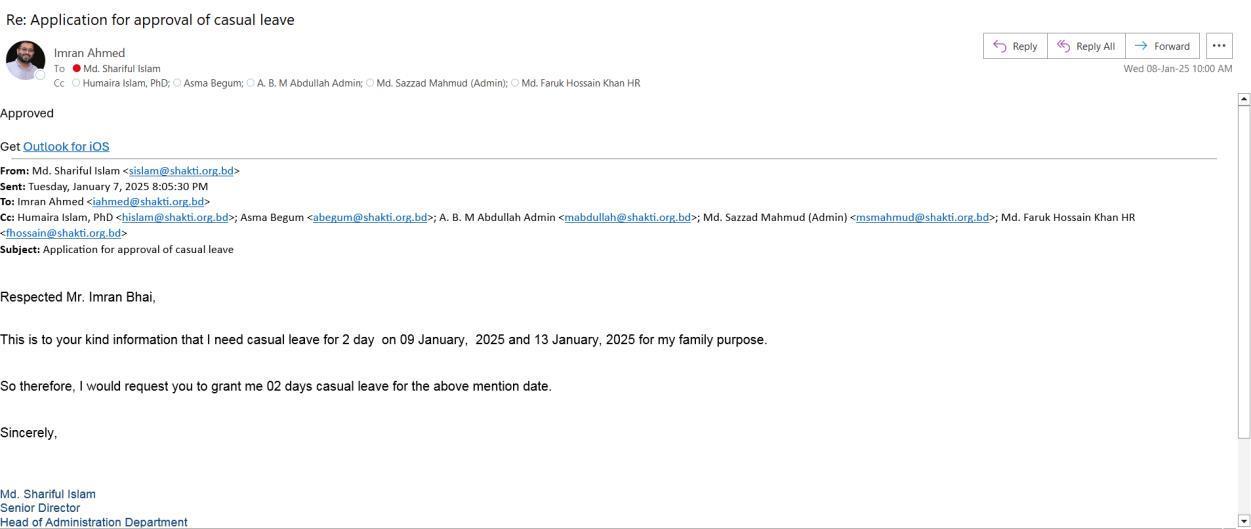This screenshot has width=1251, height=529.
Task: Click Imran Ahmed's profile photo
Action: [25, 60]
